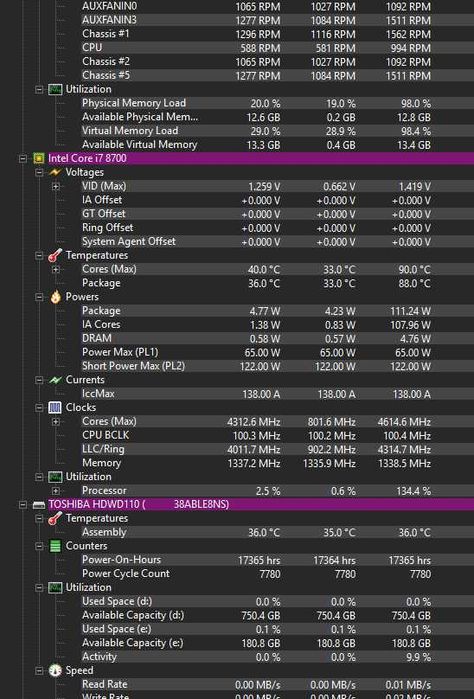Select the LLC/Ring clock row
The width and height of the screenshot is (474, 699).
click(277, 449)
